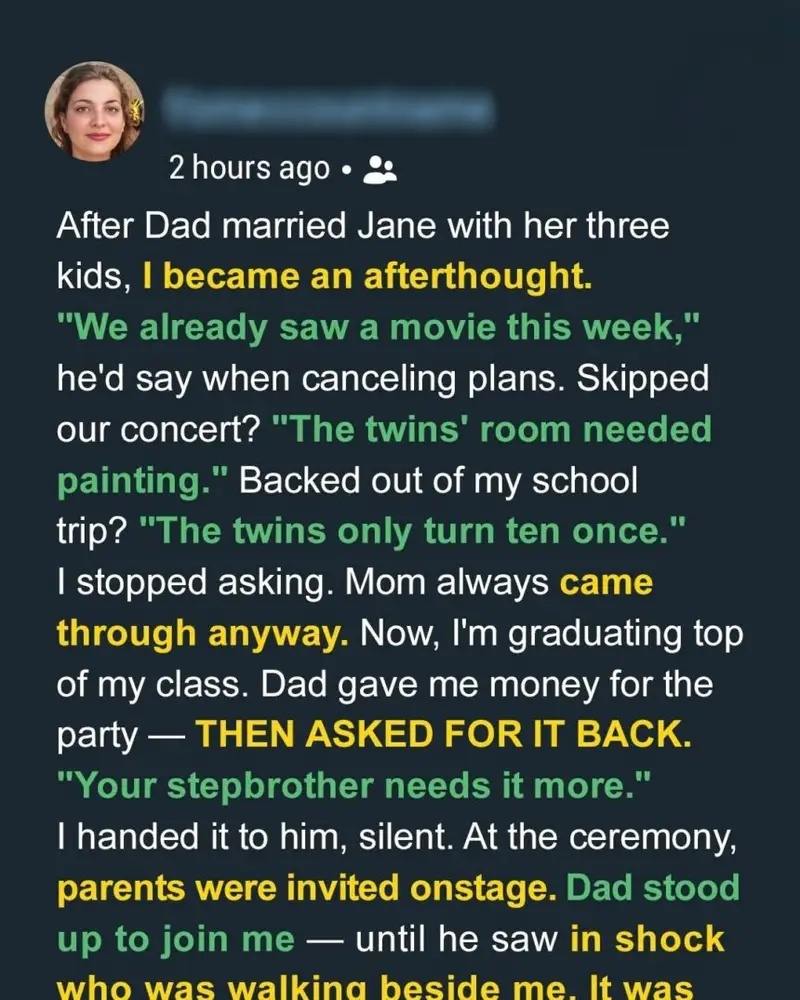The image size is (800, 1000).
Task: Click the dot separator beside the timestamp
Action: [345, 171]
